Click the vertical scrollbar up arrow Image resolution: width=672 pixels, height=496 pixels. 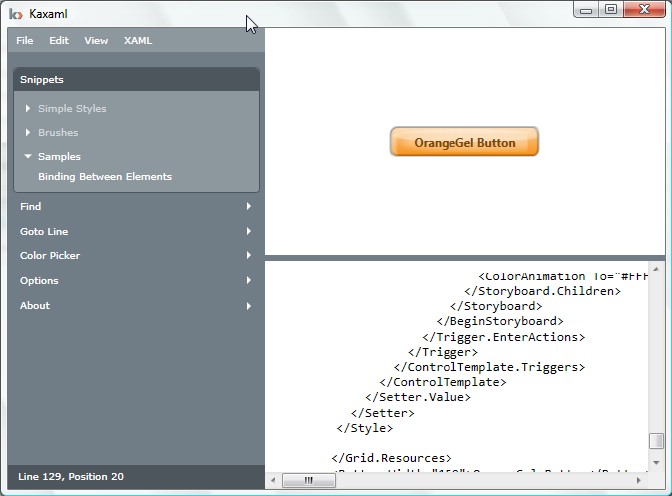[656, 269]
